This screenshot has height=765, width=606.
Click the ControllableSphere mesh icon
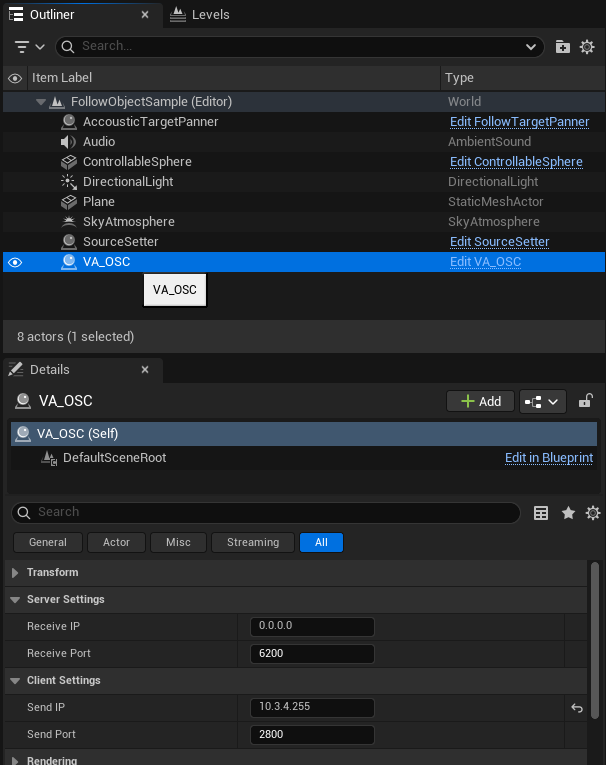69,162
